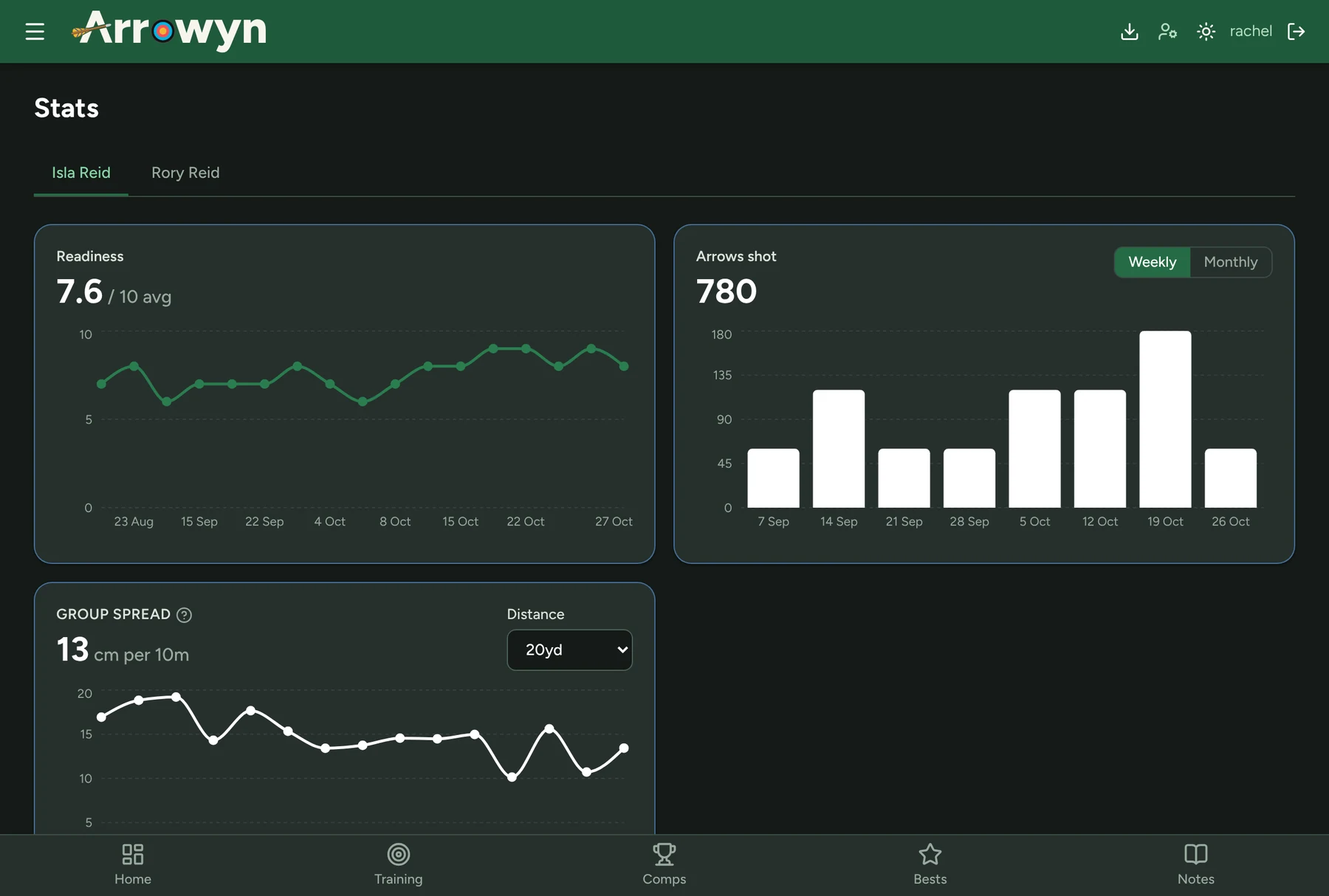1329x896 pixels.
Task: Toggle light theme with the sun icon
Action: click(x=1206, y=31)
